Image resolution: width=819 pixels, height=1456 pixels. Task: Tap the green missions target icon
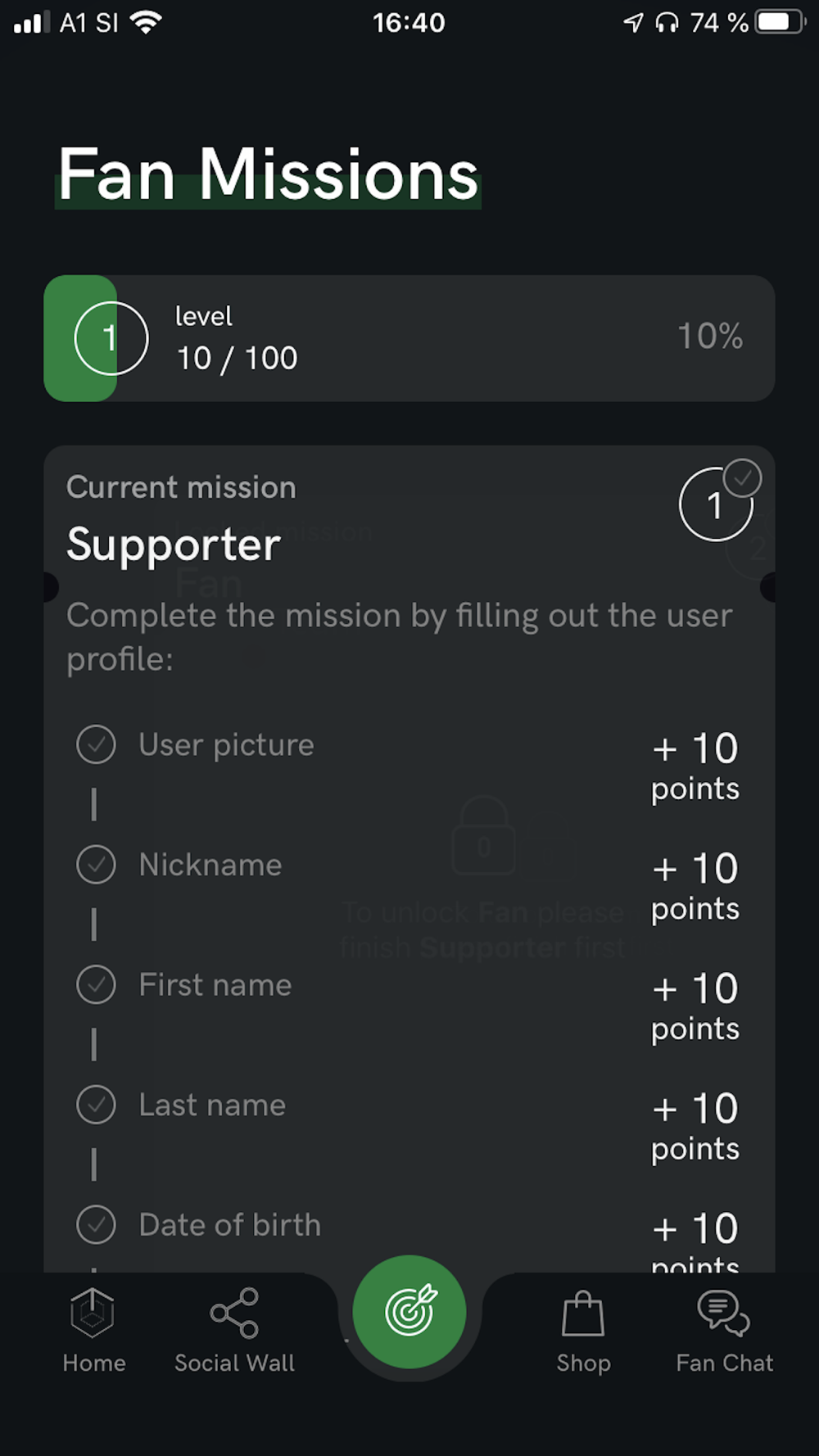[x=409, y=1311]
